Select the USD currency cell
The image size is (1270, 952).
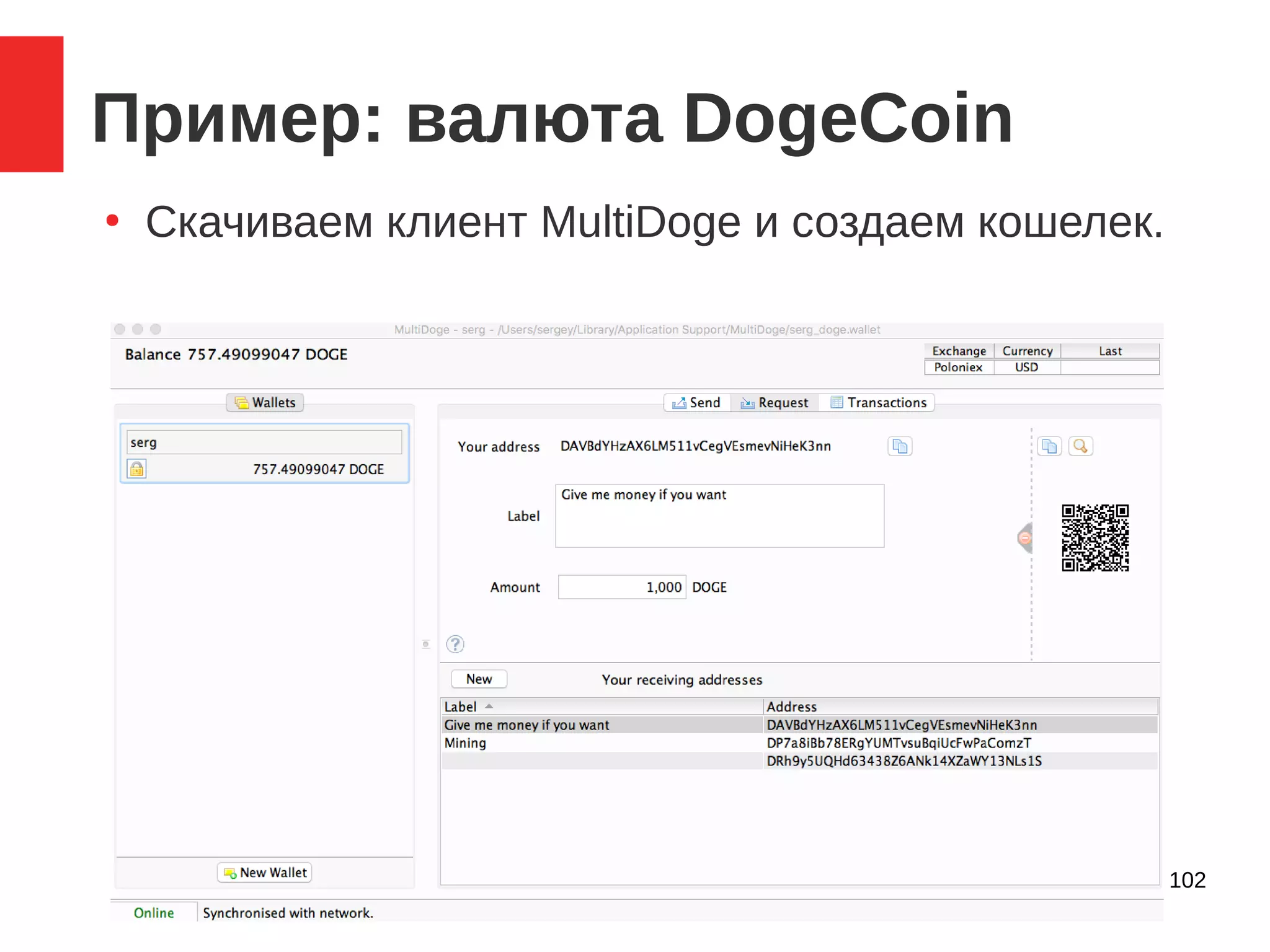(x=1027, y=367)
